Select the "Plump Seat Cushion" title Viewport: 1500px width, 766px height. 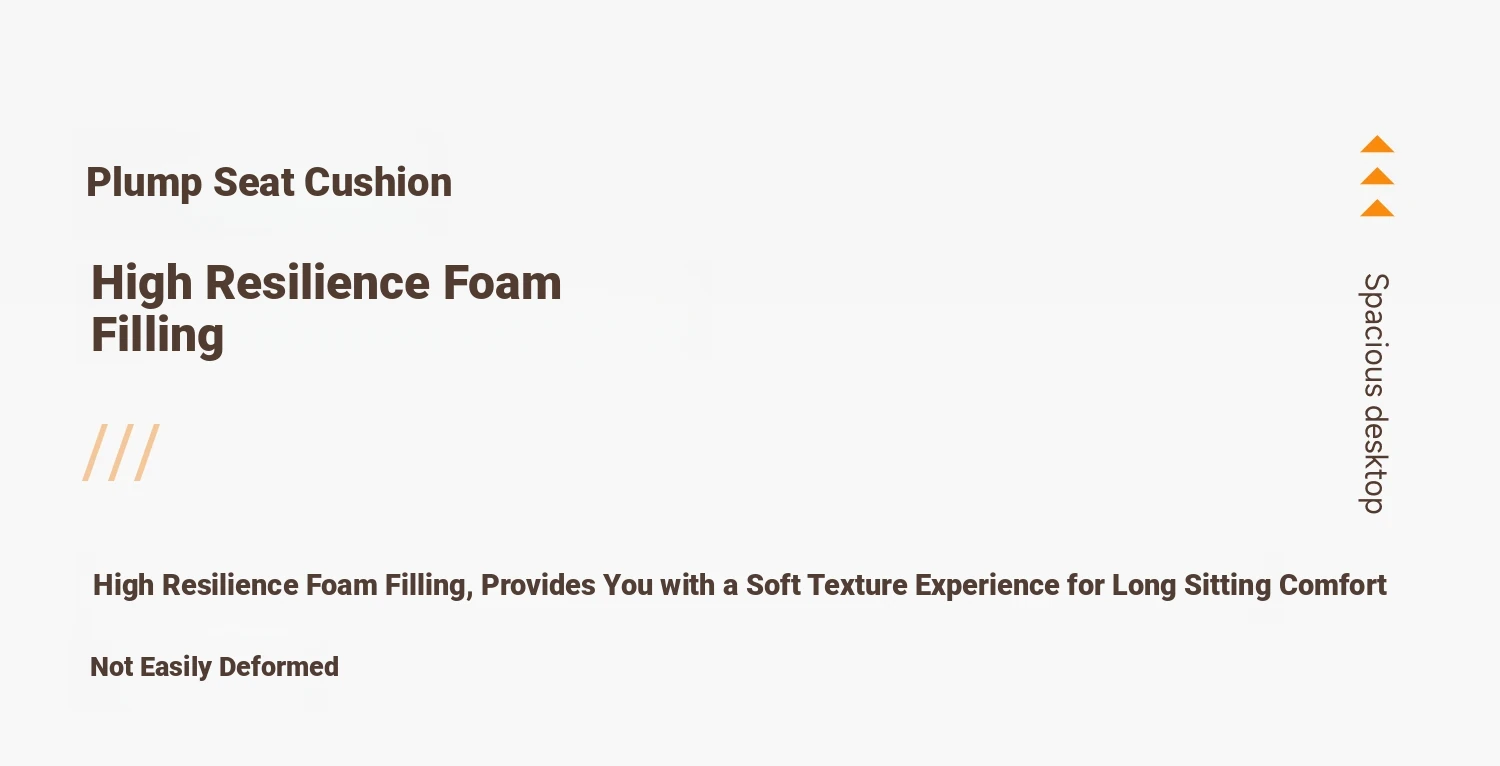tap(268, 183)
